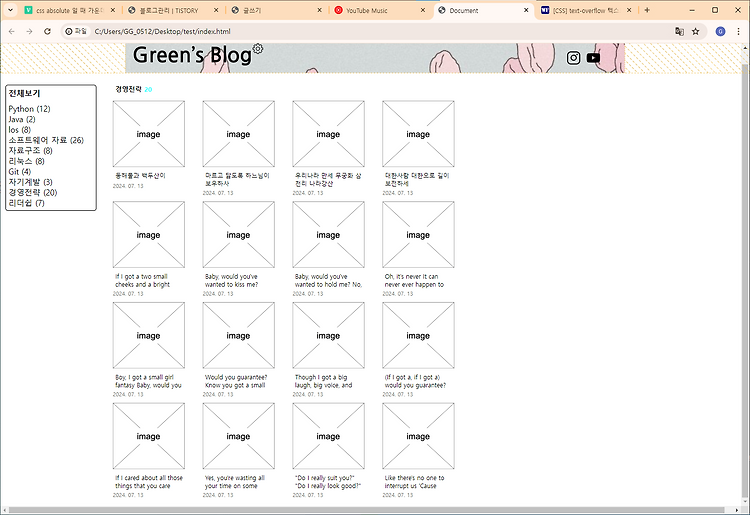Viewport: 750px width, 515px height.
Task: Open the profile avatar in Chrome toolbar
Action: 720,31
